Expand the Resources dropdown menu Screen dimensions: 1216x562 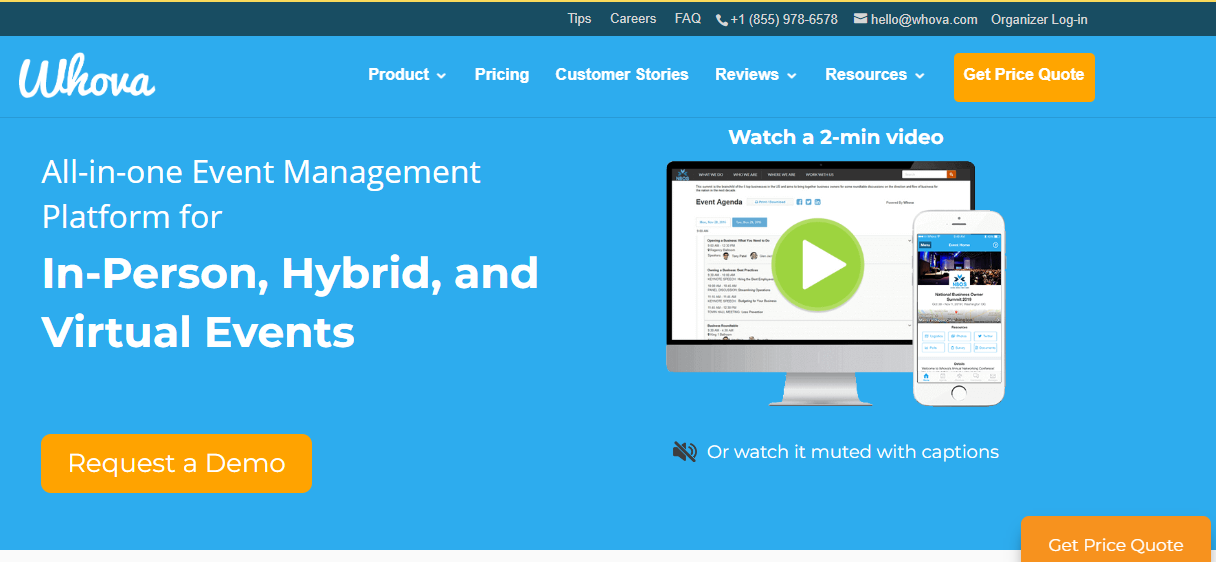pyautogui.click(x=875, y=75)
